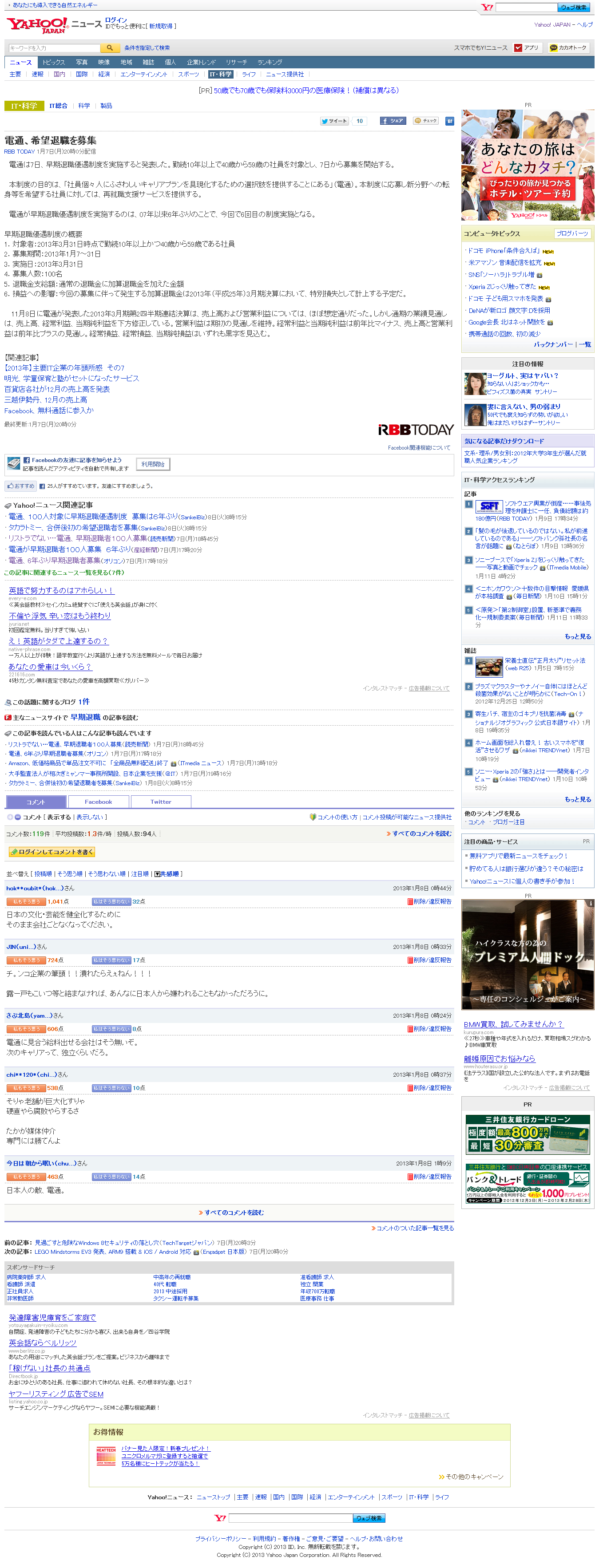Screen dimensions: 599x1568
Task: Click the yellow magnifier search button
Action: click(110, 47)
